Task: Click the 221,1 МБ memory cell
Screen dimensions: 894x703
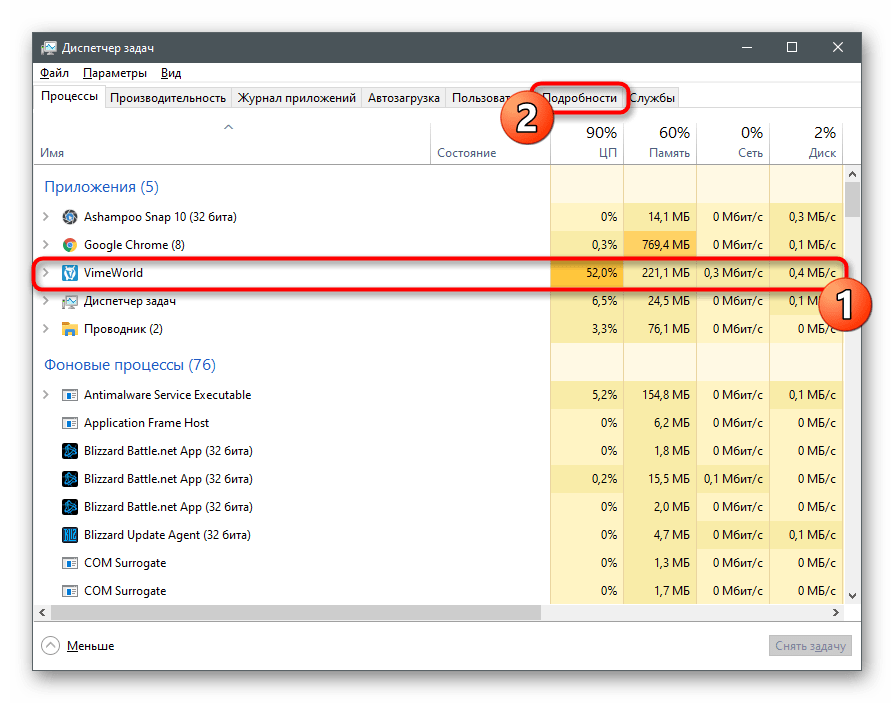Action: pos(660,273)
